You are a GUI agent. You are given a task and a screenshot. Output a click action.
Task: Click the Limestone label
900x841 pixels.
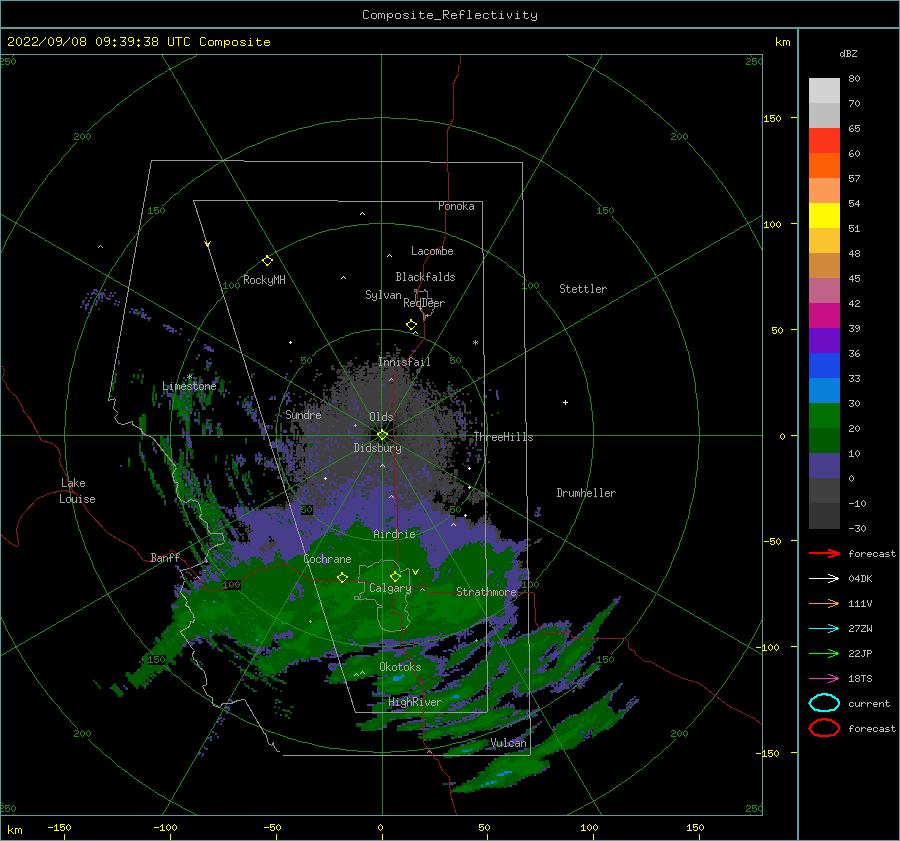point(189,386)
